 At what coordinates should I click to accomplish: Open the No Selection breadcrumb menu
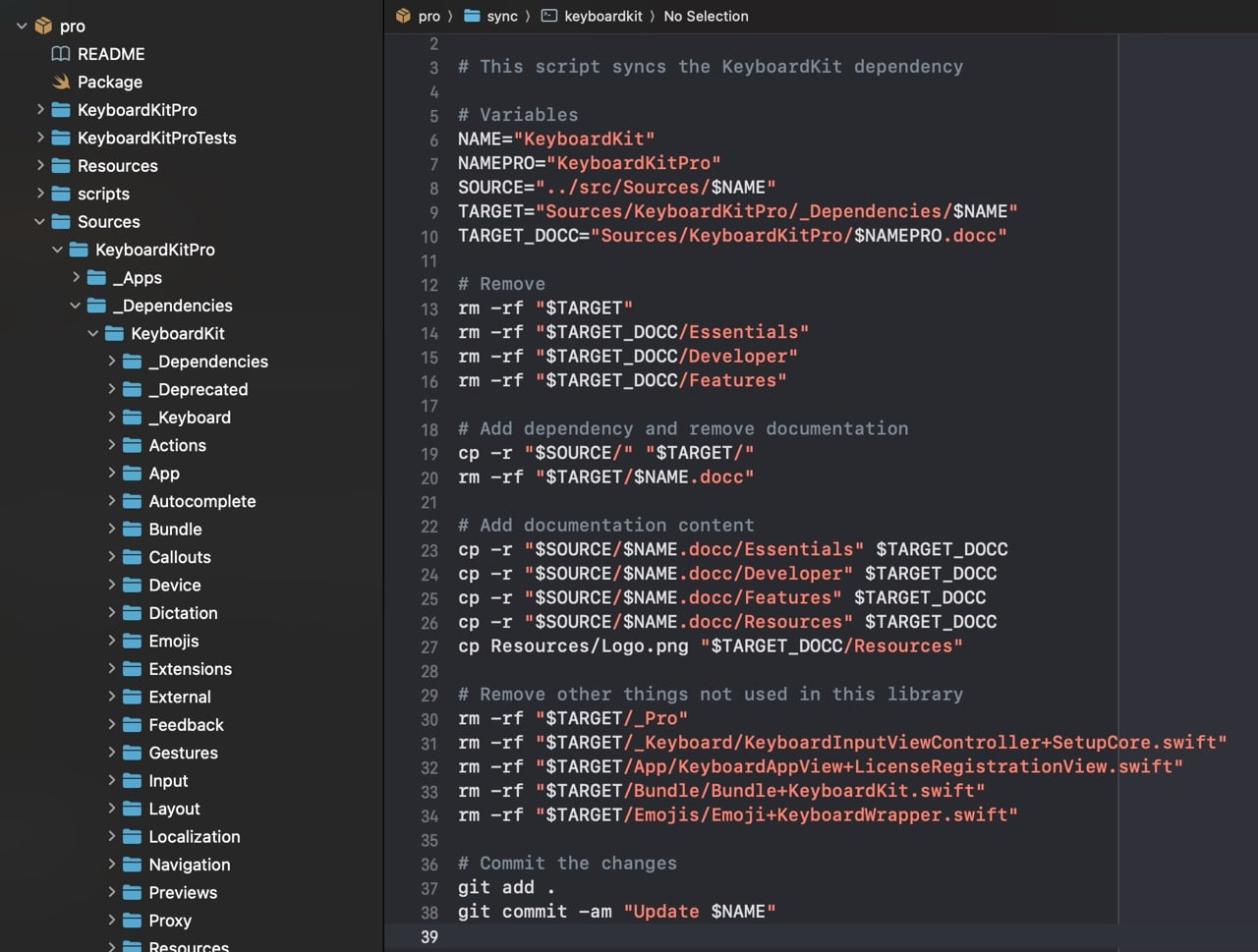[x=706, y=16]
